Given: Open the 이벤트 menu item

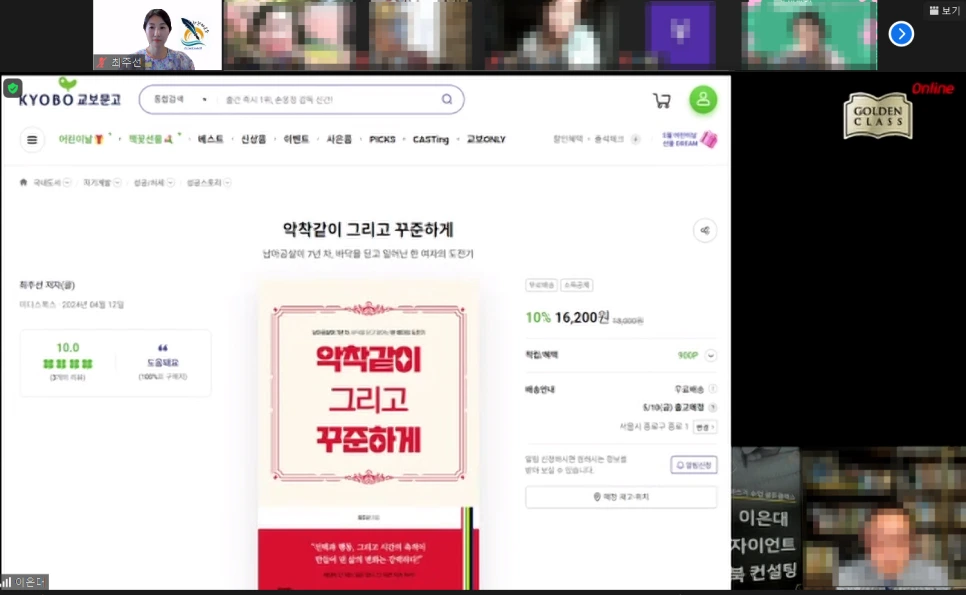Looking at the screenshot, I should [x=296, y=140].
